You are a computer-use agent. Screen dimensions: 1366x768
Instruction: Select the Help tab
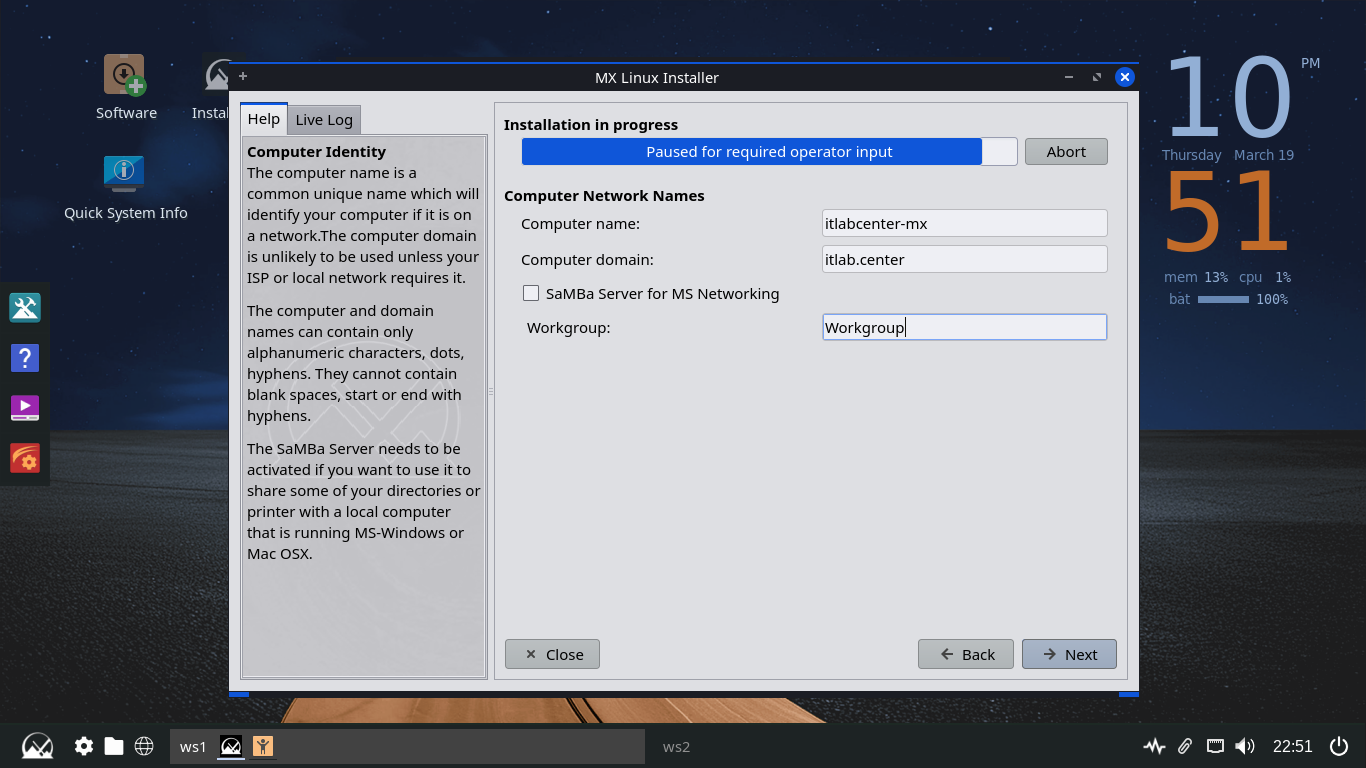[264, 119]
